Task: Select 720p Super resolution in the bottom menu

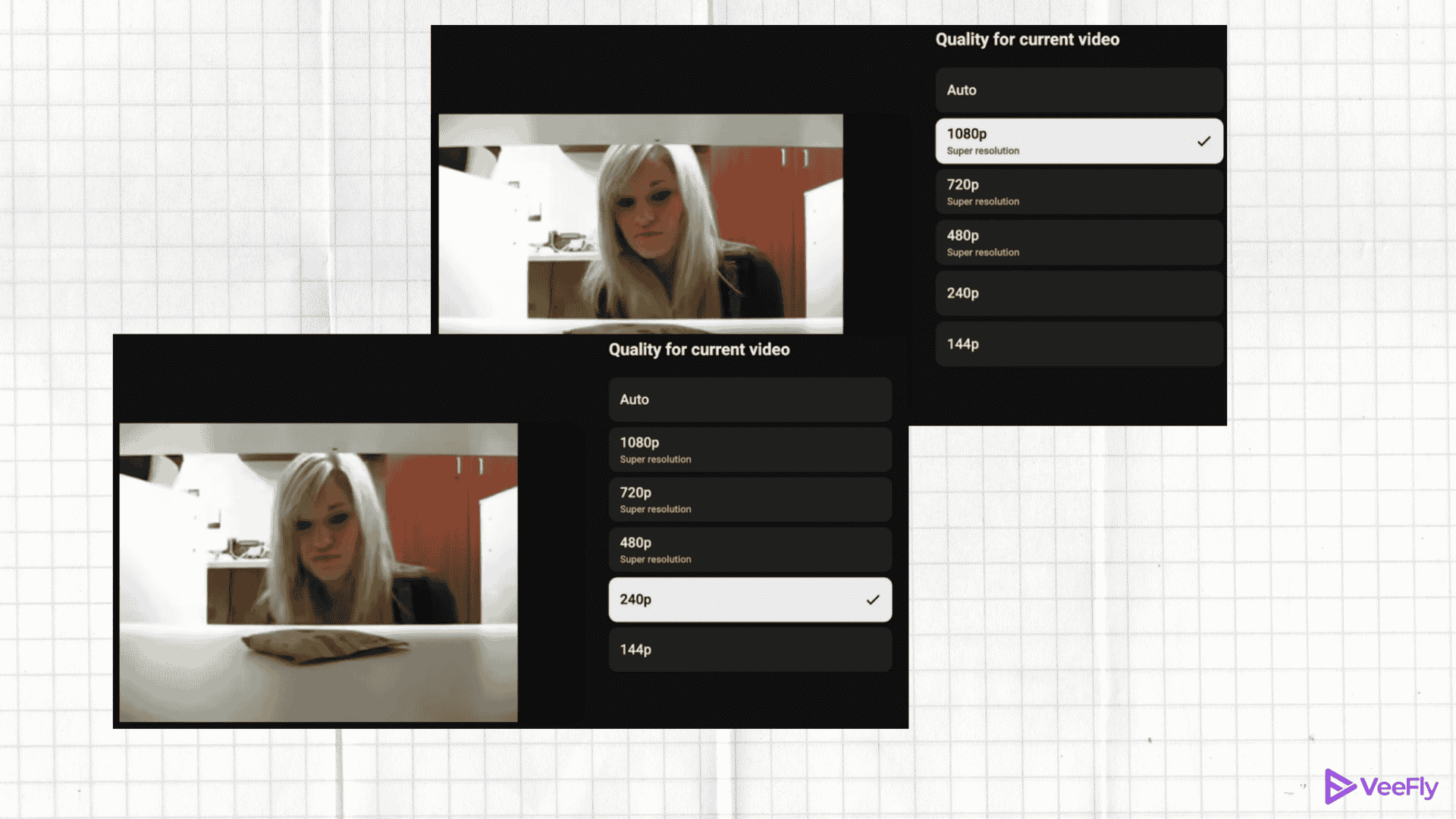Action: click(x=749, y=500)
